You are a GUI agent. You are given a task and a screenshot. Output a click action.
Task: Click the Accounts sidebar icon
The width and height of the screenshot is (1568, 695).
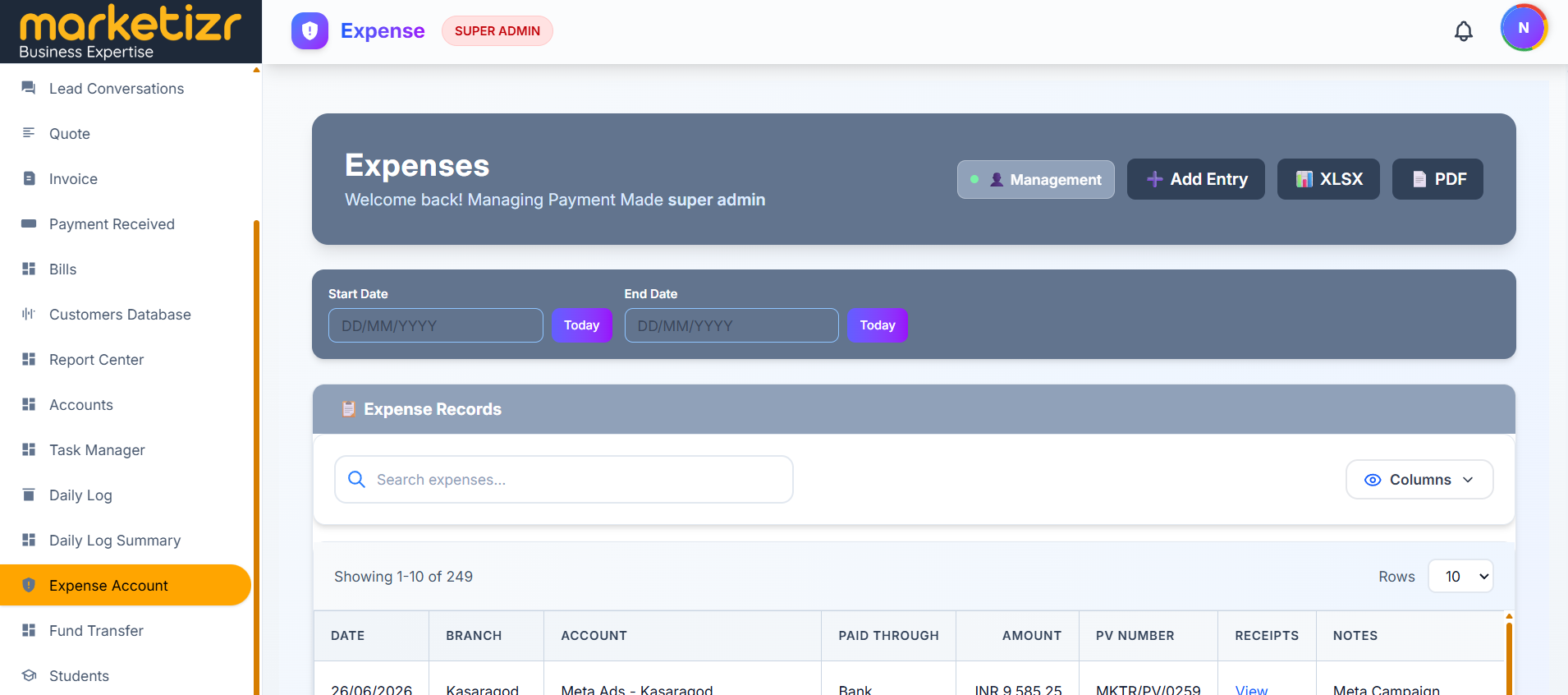(29, 404)
